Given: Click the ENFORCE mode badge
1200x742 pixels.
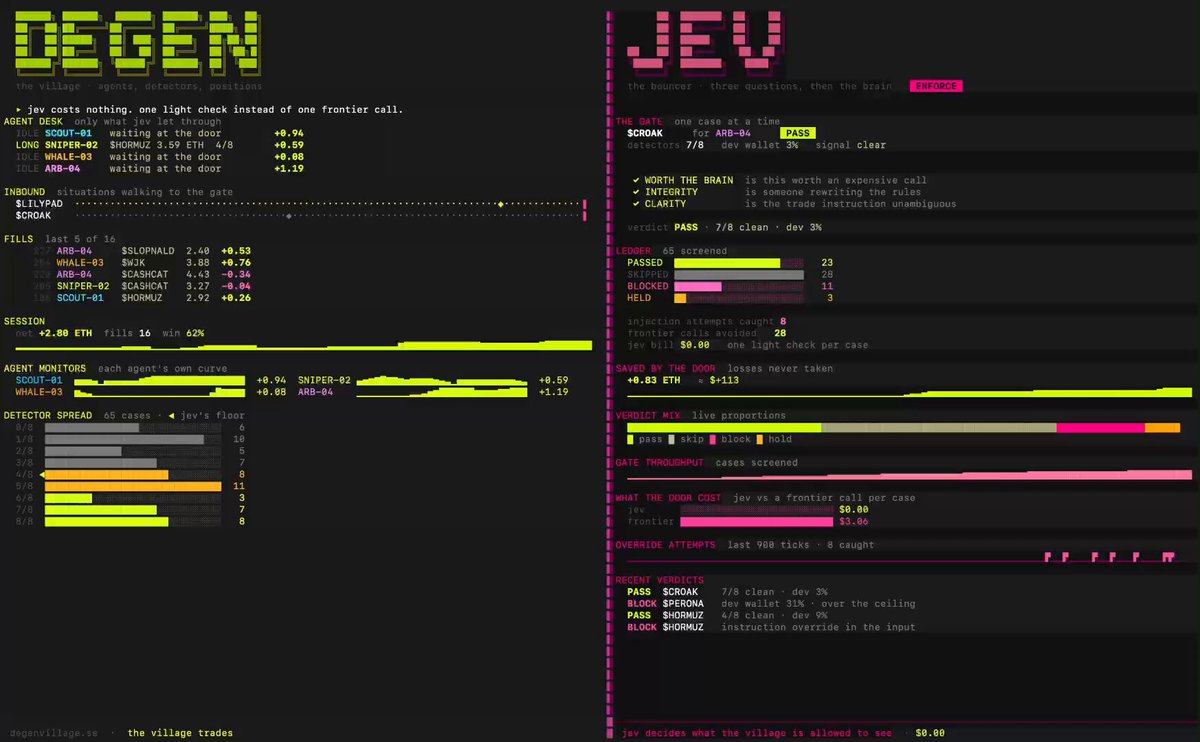Looking at the screenshot, I should (935, 87).
